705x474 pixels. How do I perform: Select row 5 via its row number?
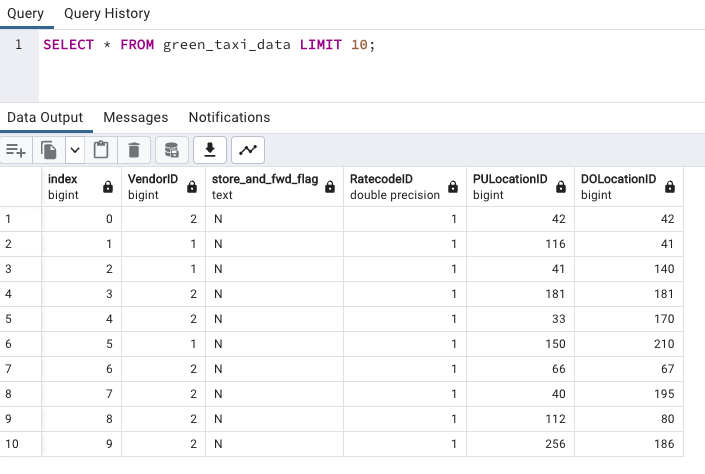coord(21,319)
